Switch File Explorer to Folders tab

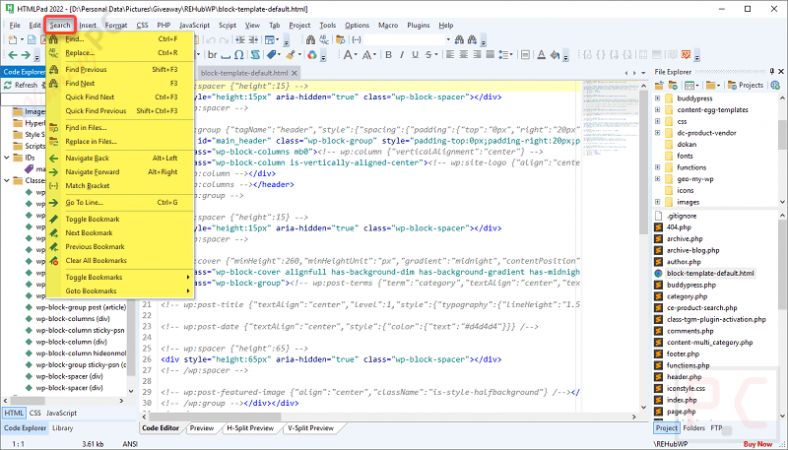694,428
